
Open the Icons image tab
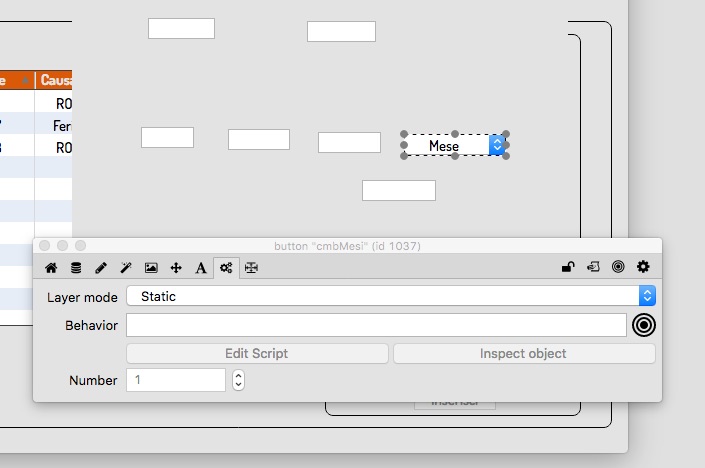[151, 268]
